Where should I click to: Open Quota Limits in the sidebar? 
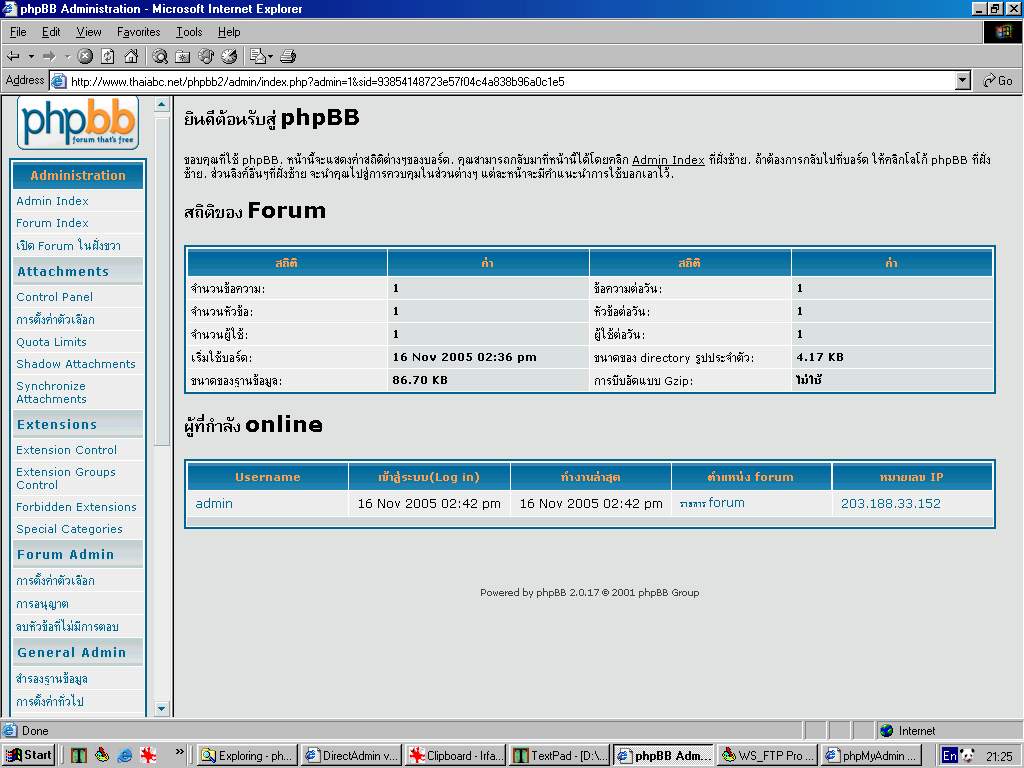pos(51,342)
